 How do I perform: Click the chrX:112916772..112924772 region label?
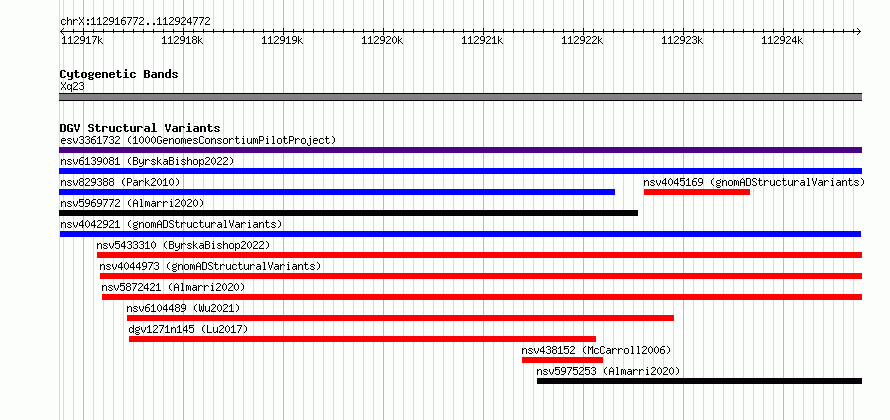click(135, 22)
